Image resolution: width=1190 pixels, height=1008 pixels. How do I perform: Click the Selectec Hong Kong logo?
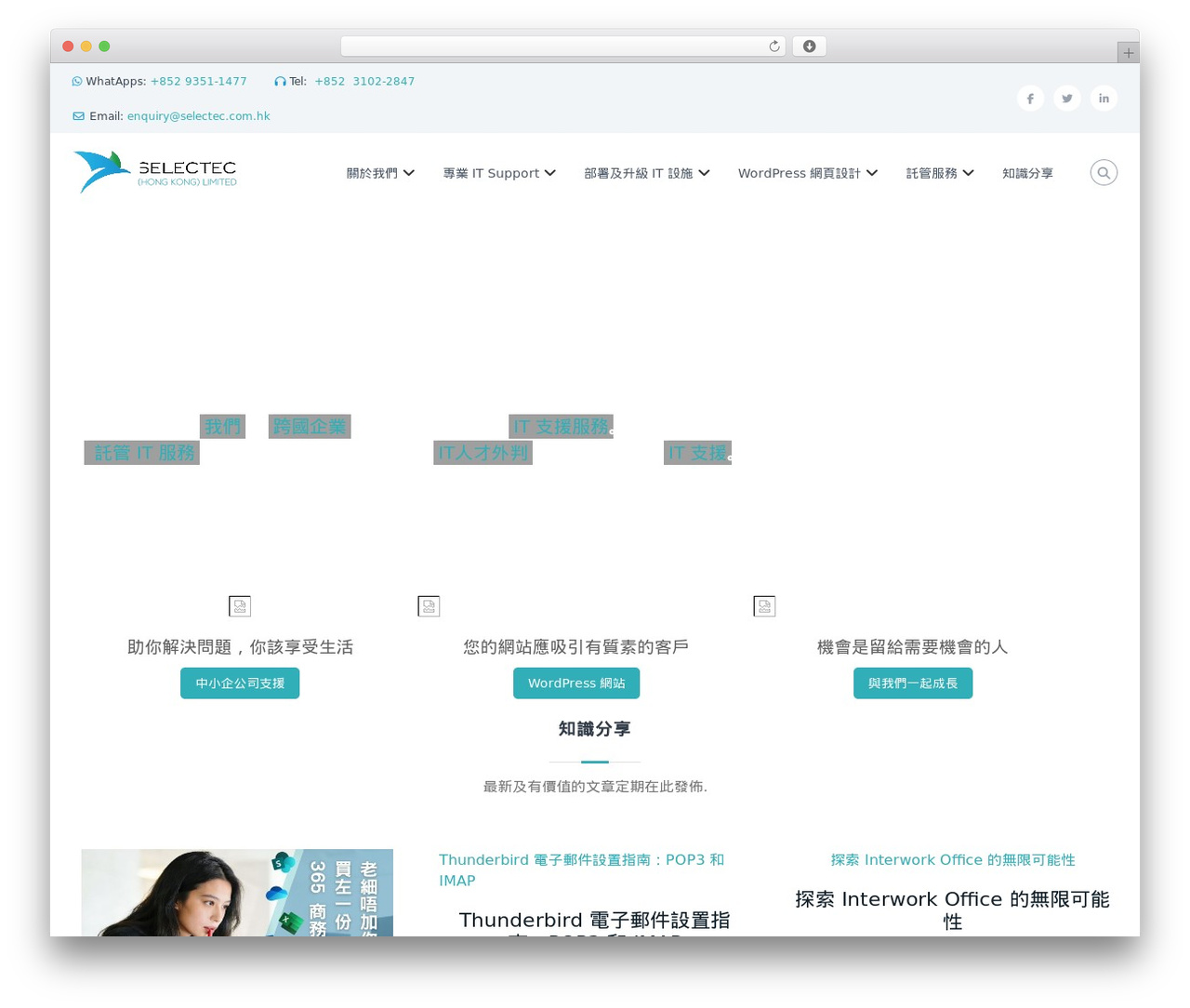click(155, 172)
